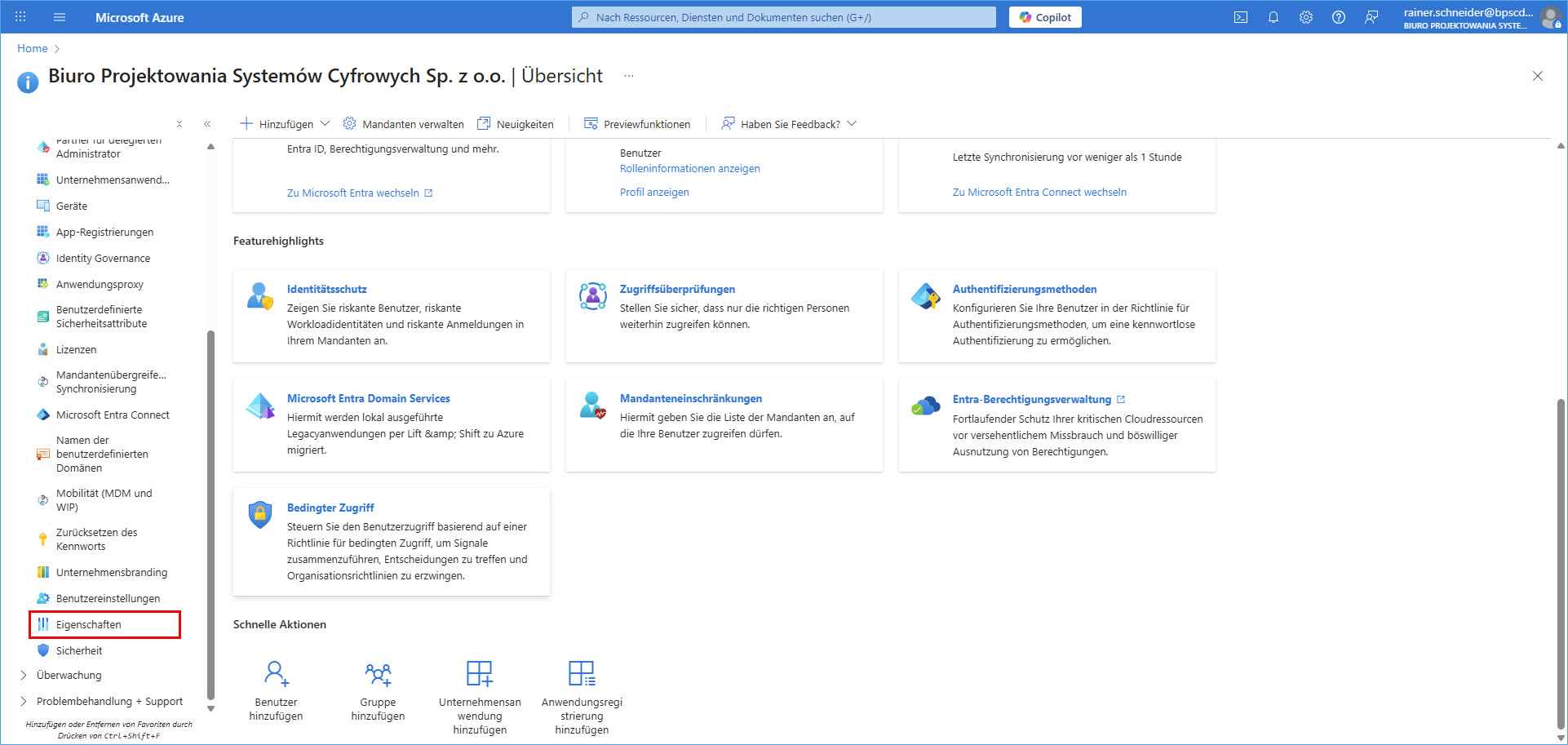
Task: Open Previewfunktionen in the toolbar
Action: 637,124
